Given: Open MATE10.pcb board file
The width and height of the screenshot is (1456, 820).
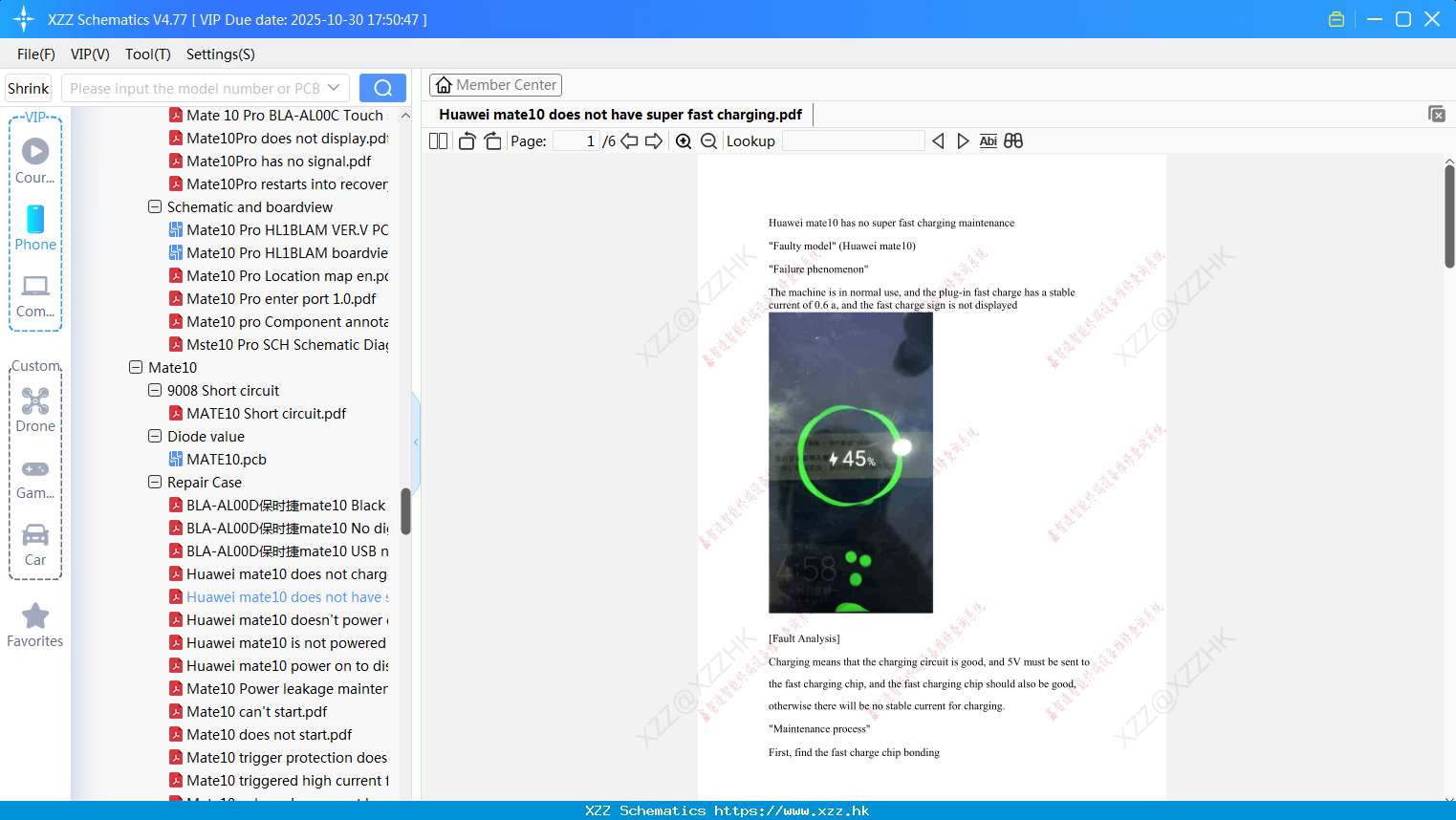Looking at the screenshot, I should click(x=227, y=460).
